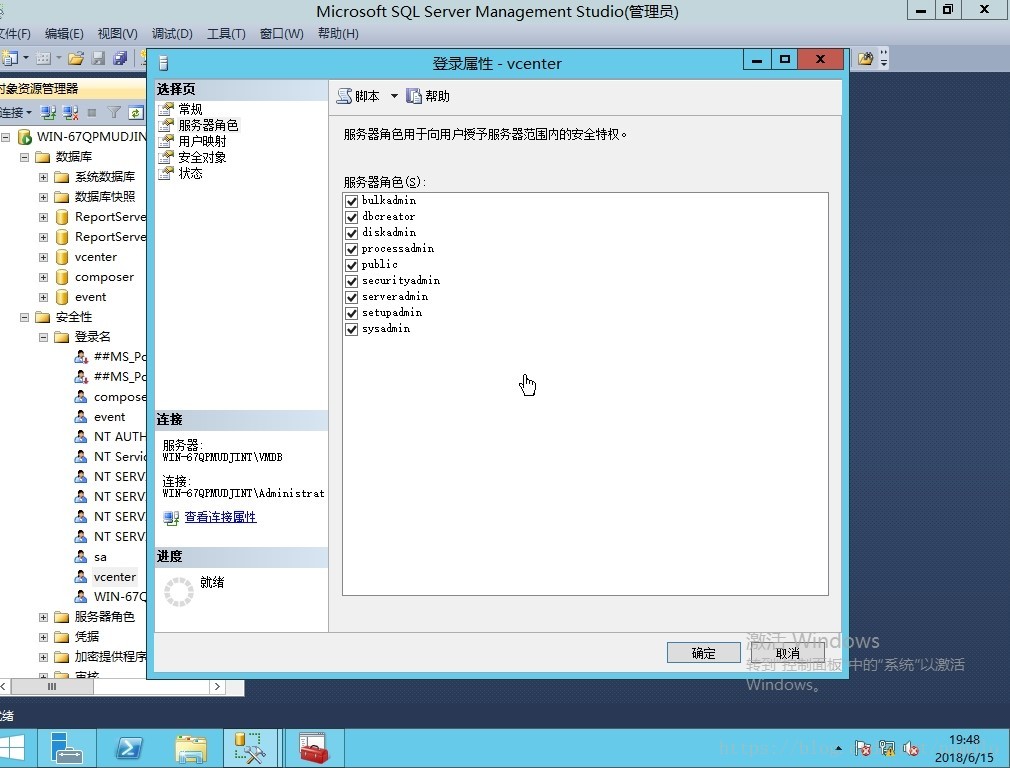1010x768 pixels.
Task: Open the 窗口(W) menu
Action: 281,34
